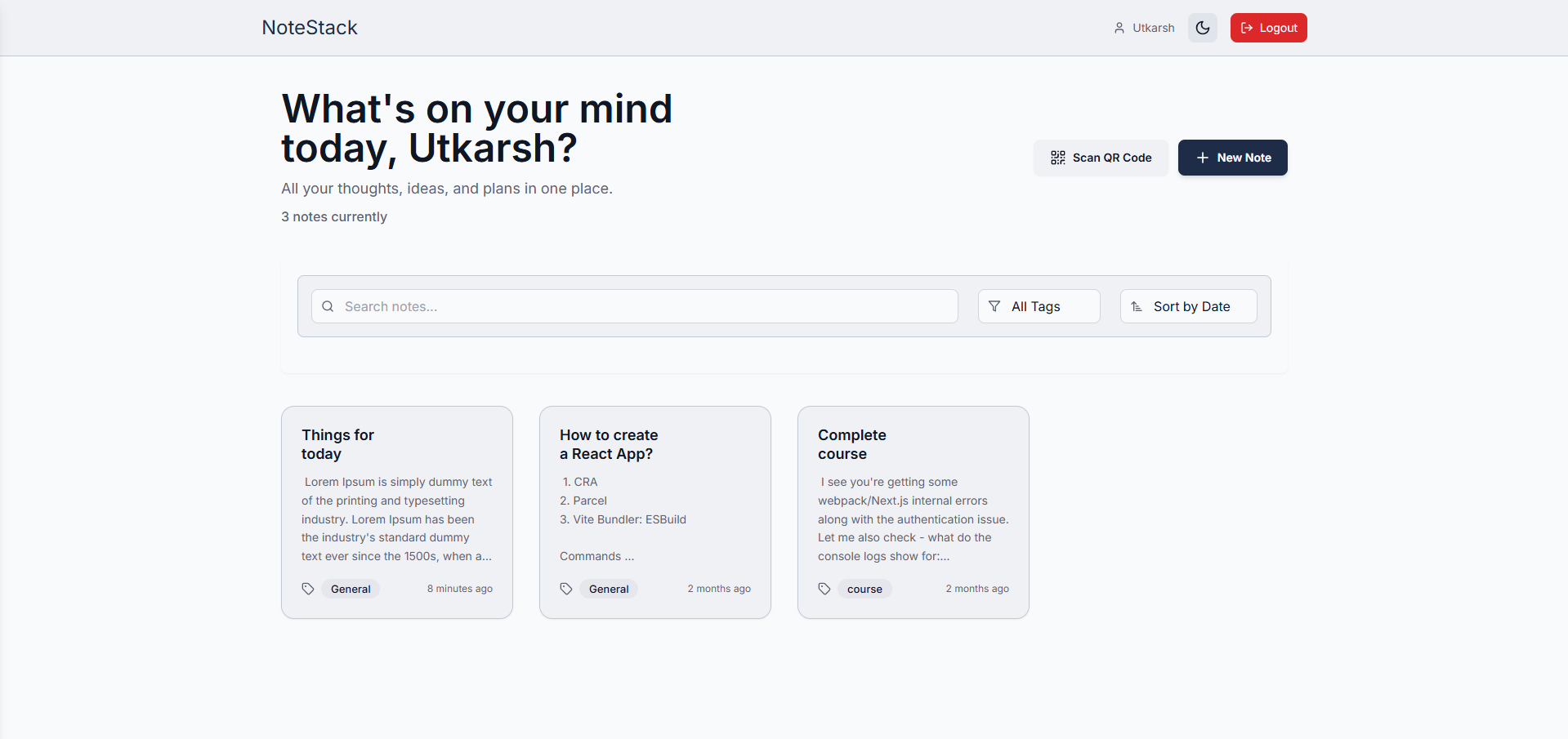
Task: Click the sort order icon
Action: point(1137,306)
